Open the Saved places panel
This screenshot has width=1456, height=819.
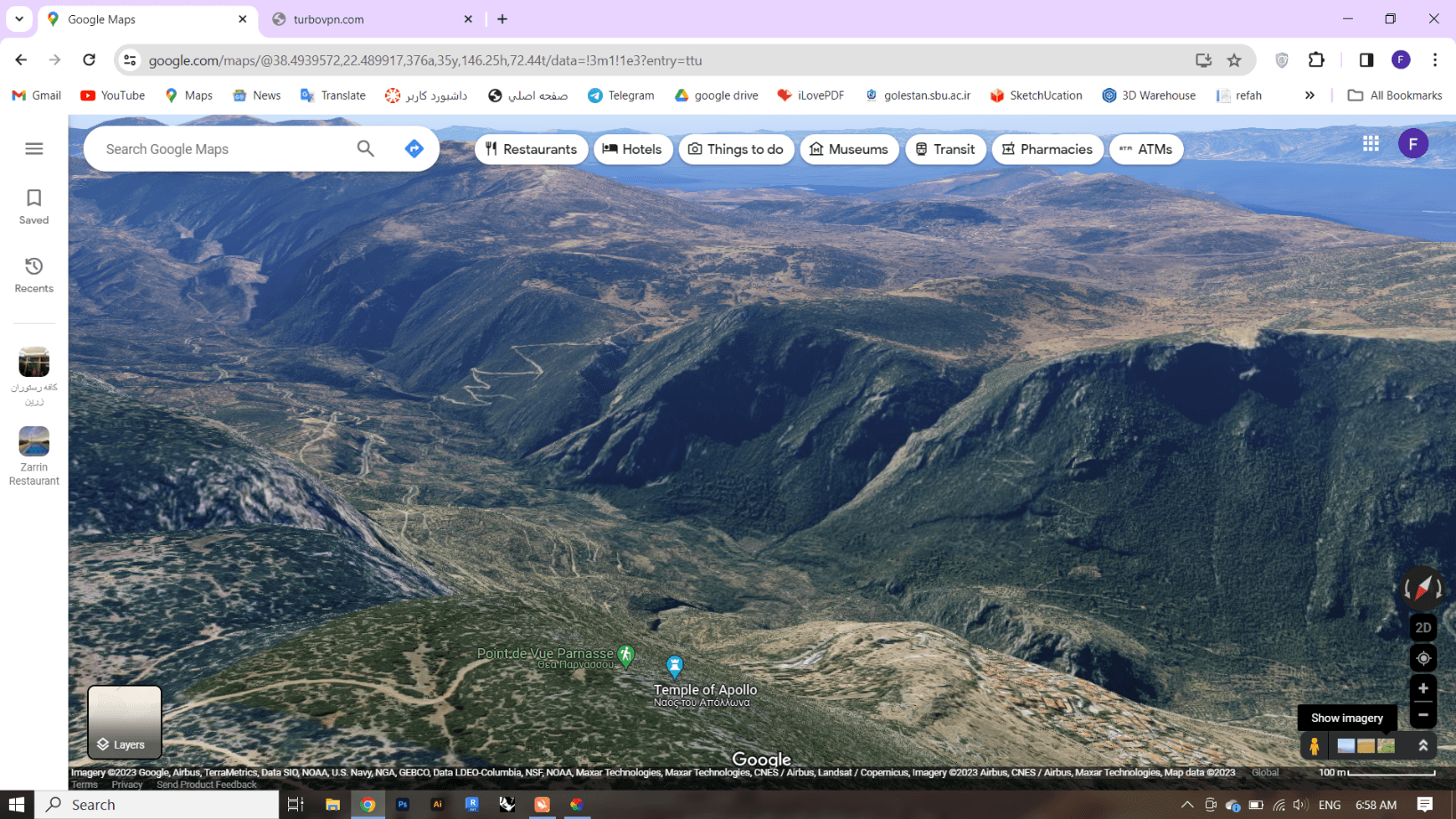(x=34, y=206)
